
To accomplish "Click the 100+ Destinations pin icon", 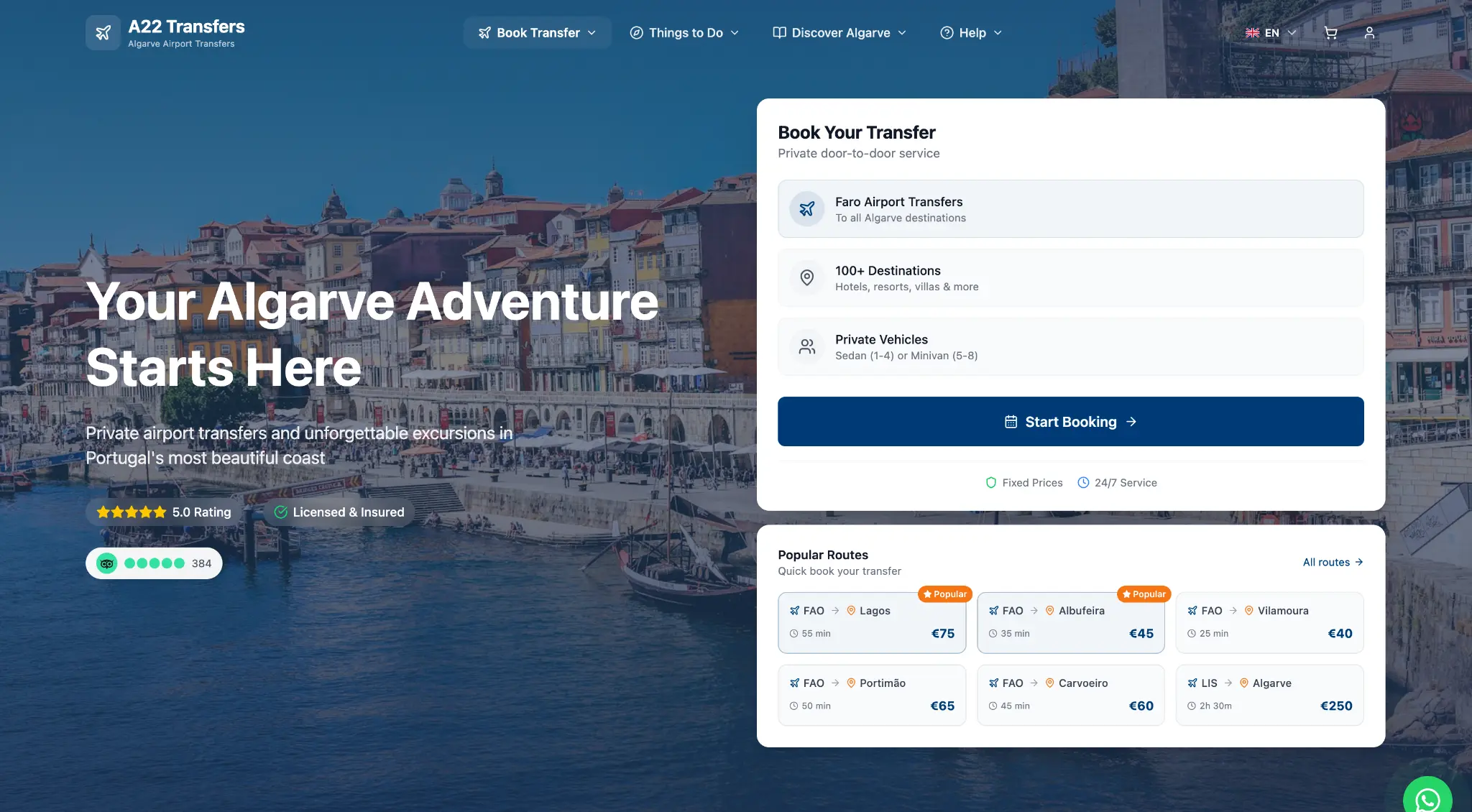I will point(807,278).
